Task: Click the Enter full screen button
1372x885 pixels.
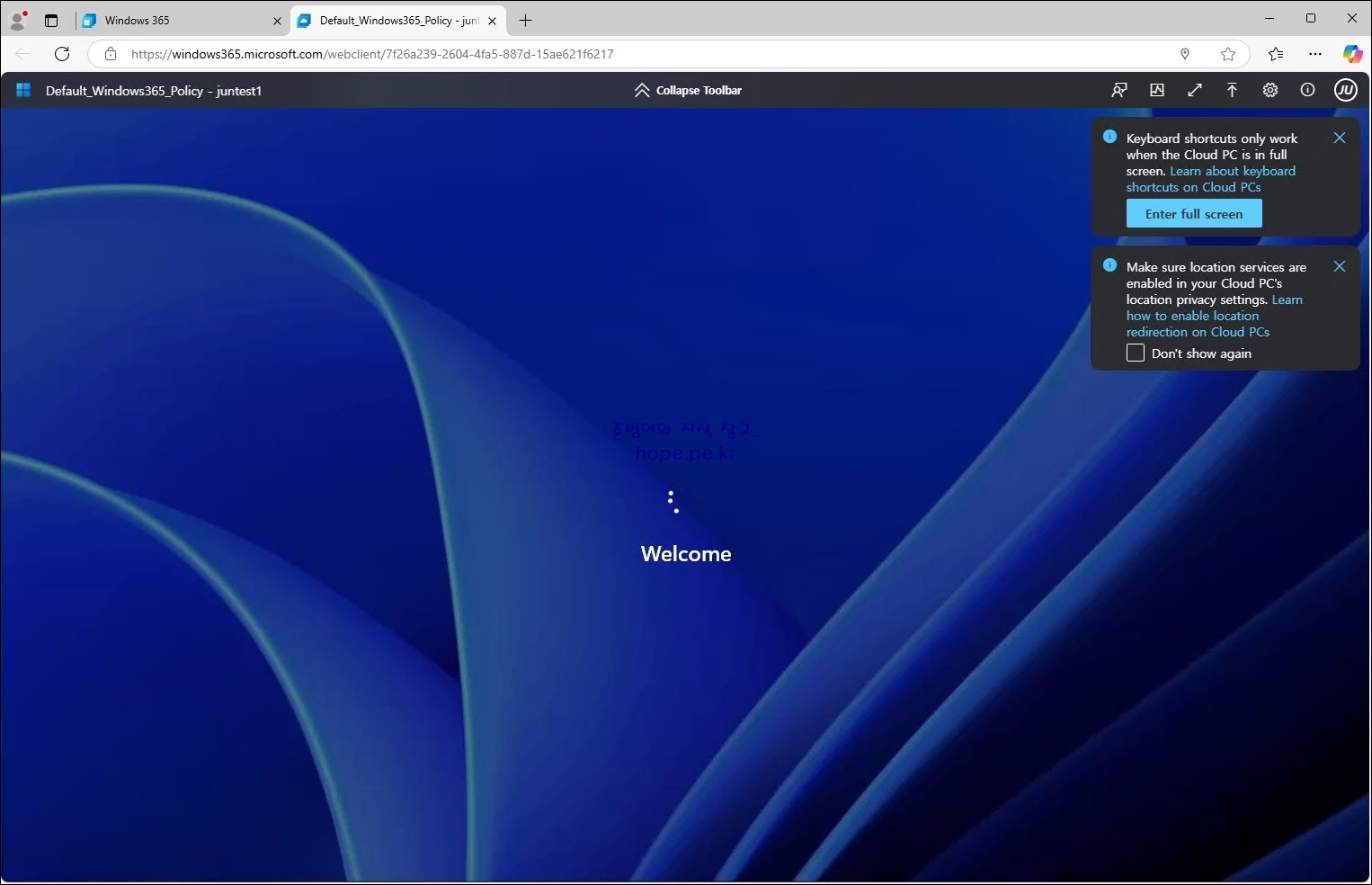Action: tap(1194, 214)
